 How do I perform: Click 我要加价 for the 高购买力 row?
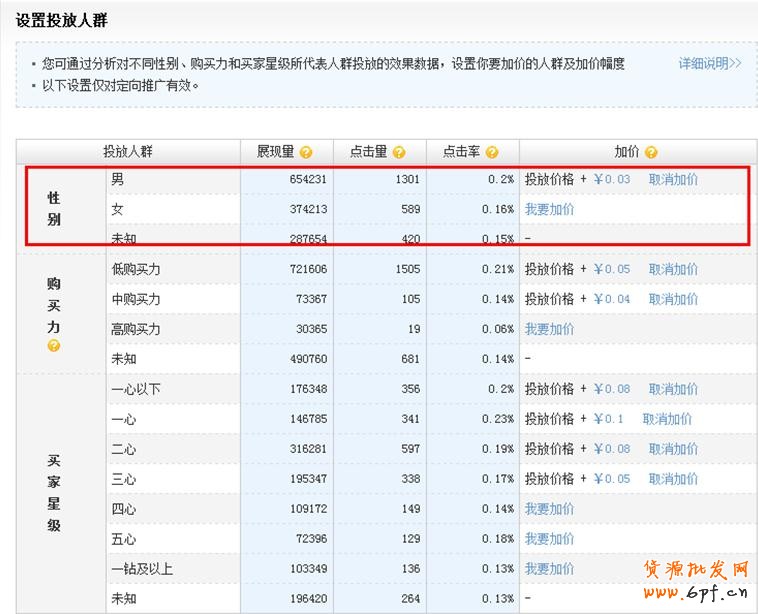[x=549, y=330]
